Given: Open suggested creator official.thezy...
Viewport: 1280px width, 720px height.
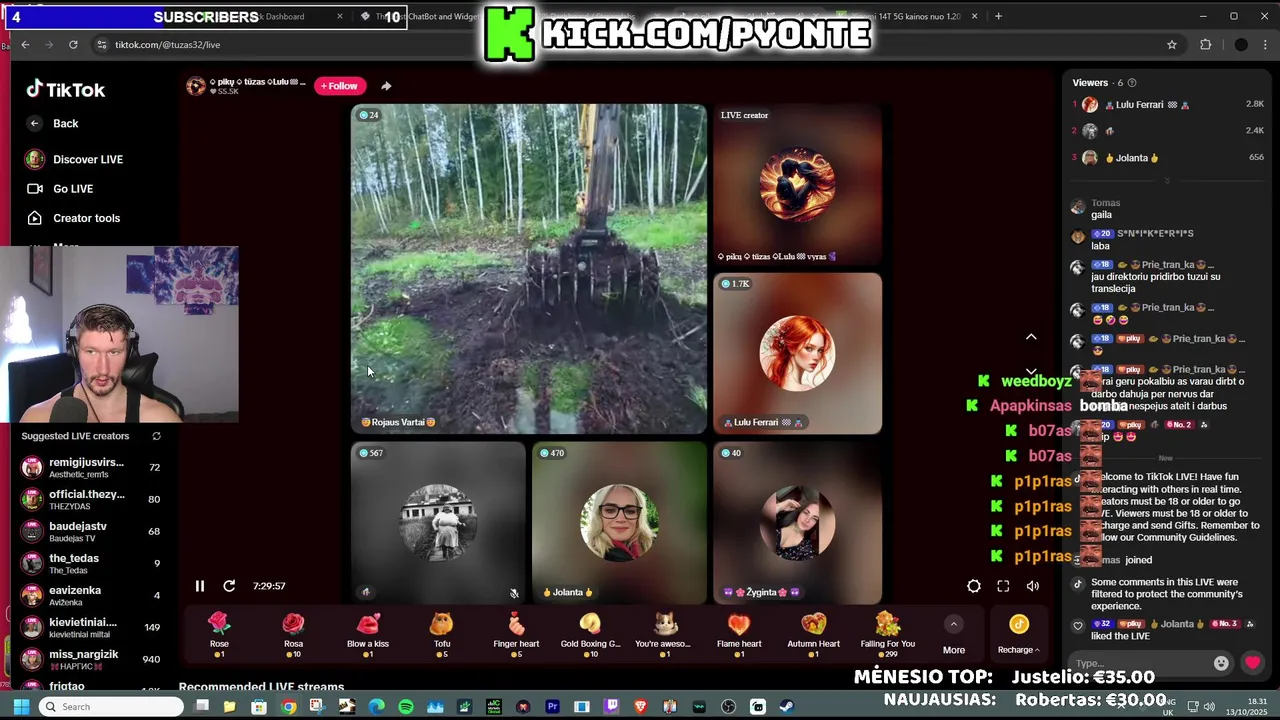Looking at the screenshot, I should coord(90,499).
